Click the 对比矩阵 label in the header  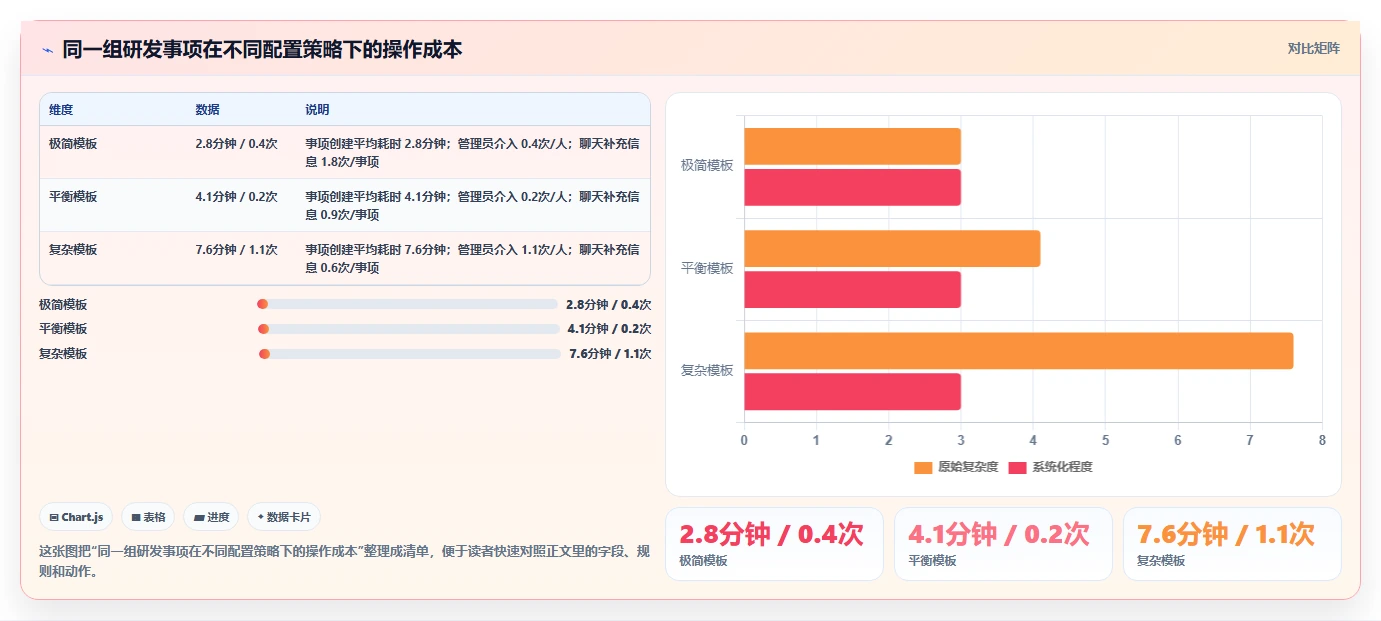tap(1313, 48)
